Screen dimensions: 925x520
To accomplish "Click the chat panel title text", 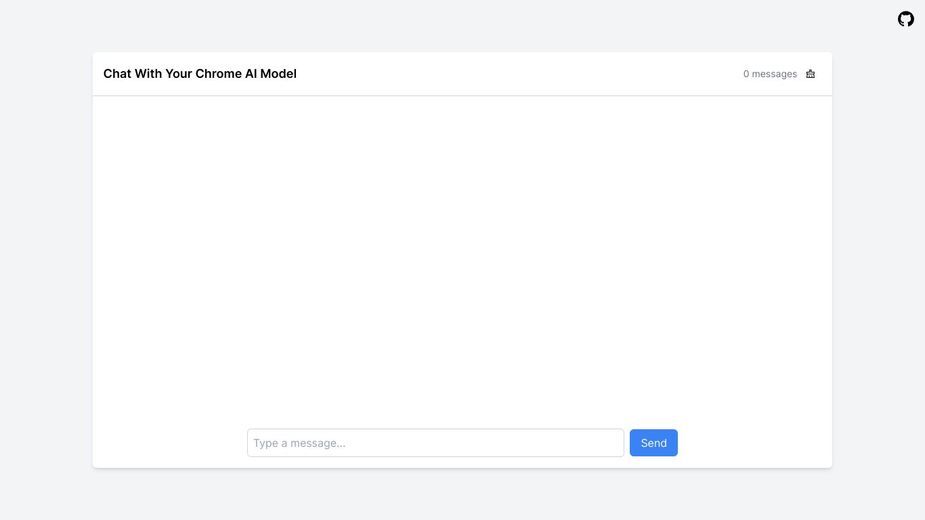I will 200,74.
